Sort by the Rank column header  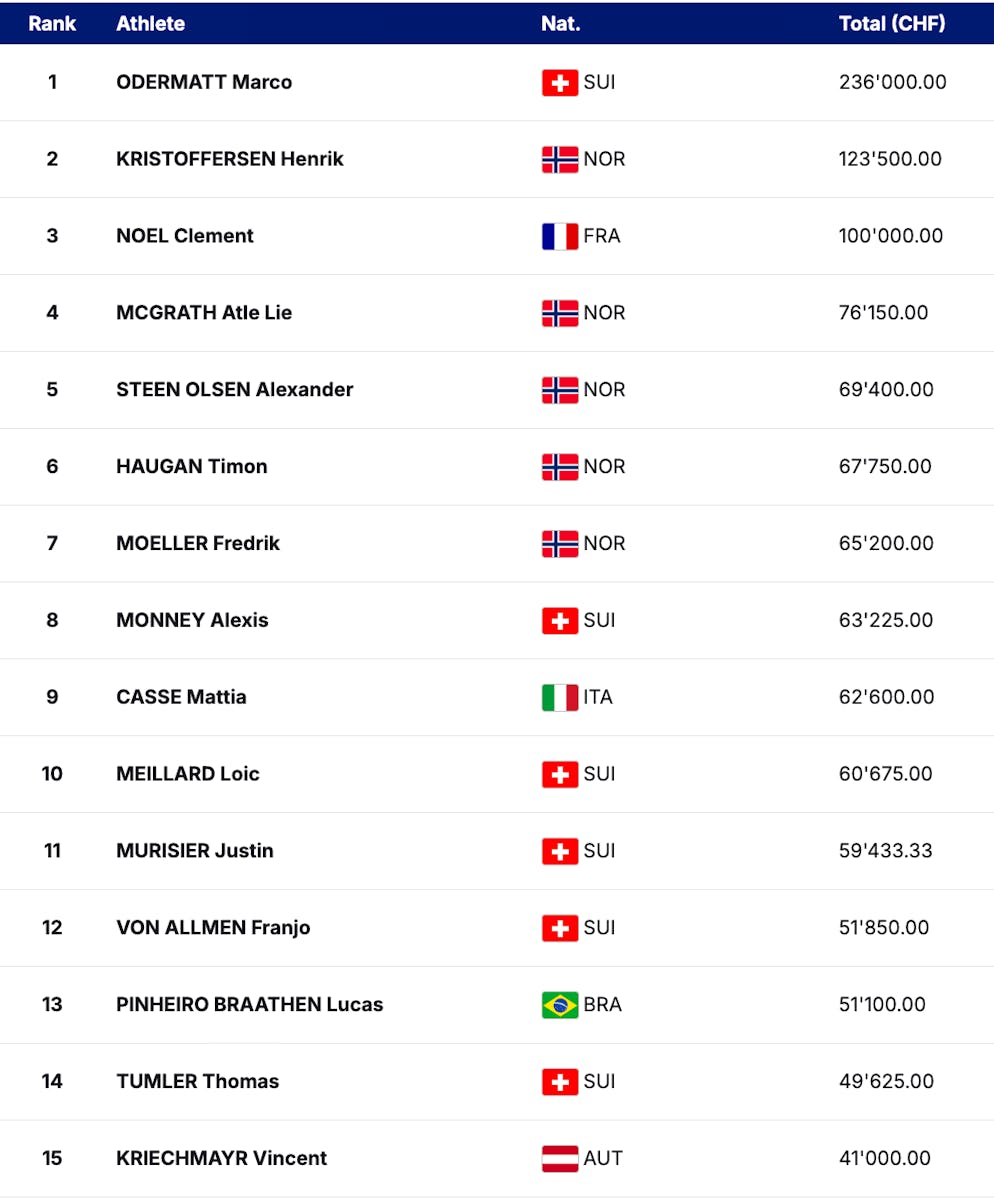click(x=52, y=24)
